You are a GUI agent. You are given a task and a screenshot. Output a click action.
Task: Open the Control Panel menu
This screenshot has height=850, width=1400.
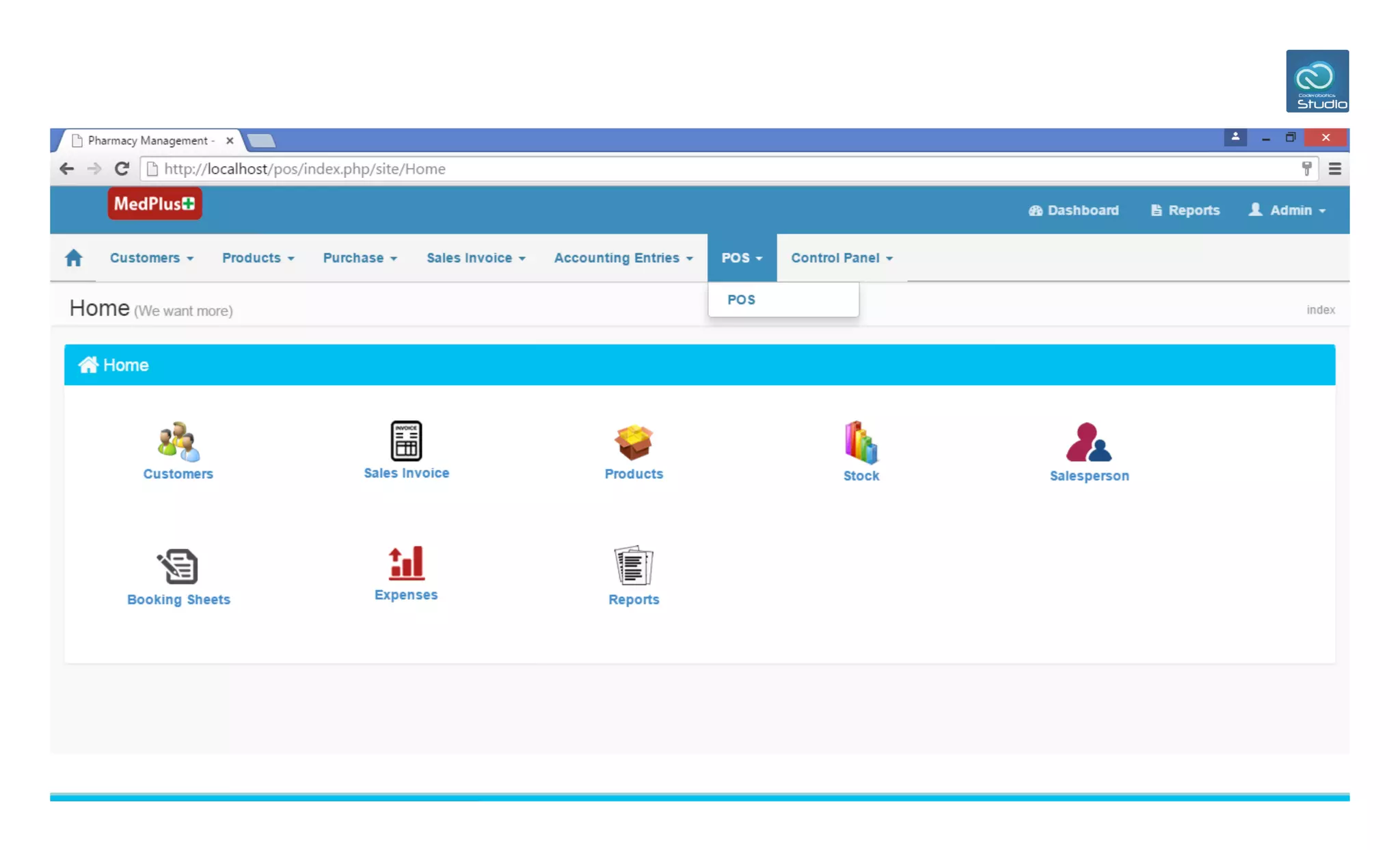(x=842, y=258)
